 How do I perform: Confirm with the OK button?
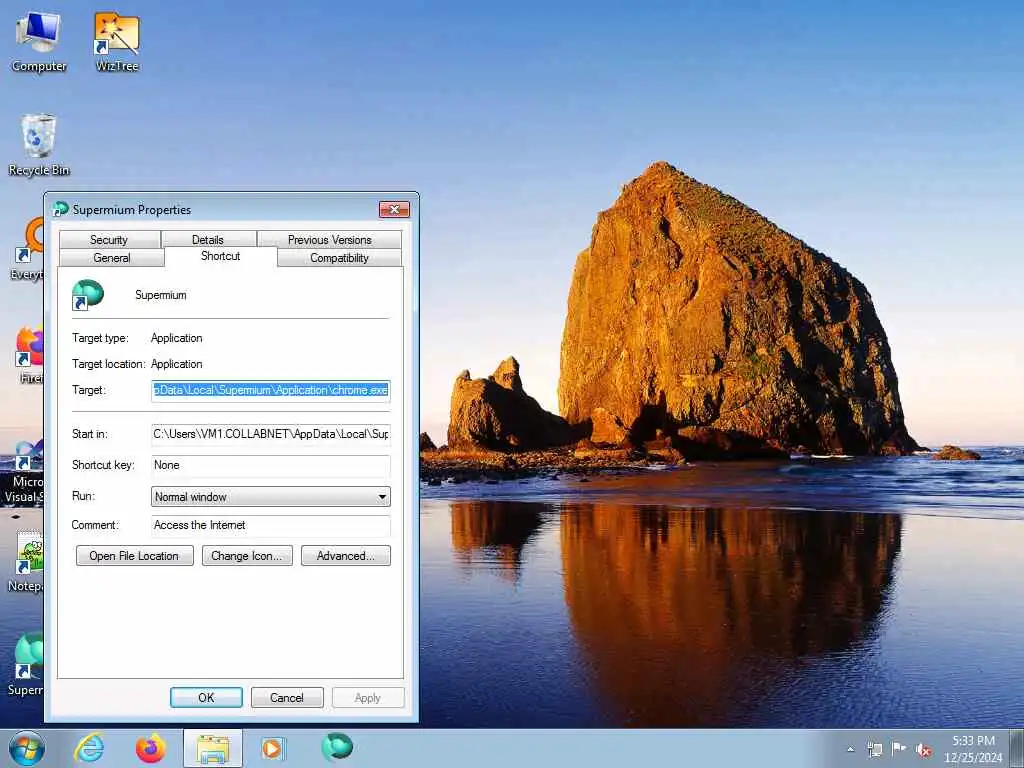click(206, 697)
